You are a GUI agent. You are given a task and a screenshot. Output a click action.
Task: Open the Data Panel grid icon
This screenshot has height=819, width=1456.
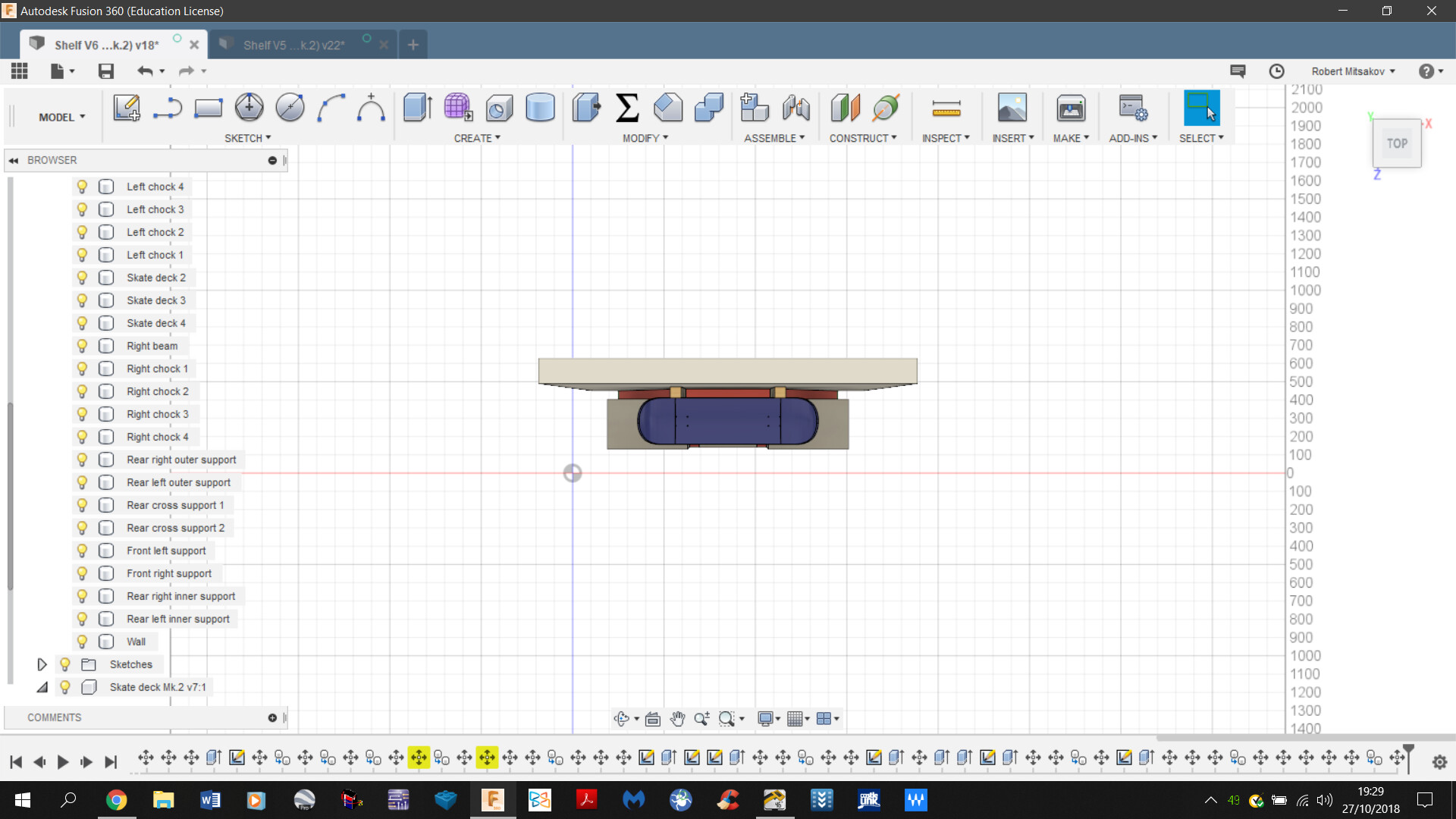[x=20, y=71]
